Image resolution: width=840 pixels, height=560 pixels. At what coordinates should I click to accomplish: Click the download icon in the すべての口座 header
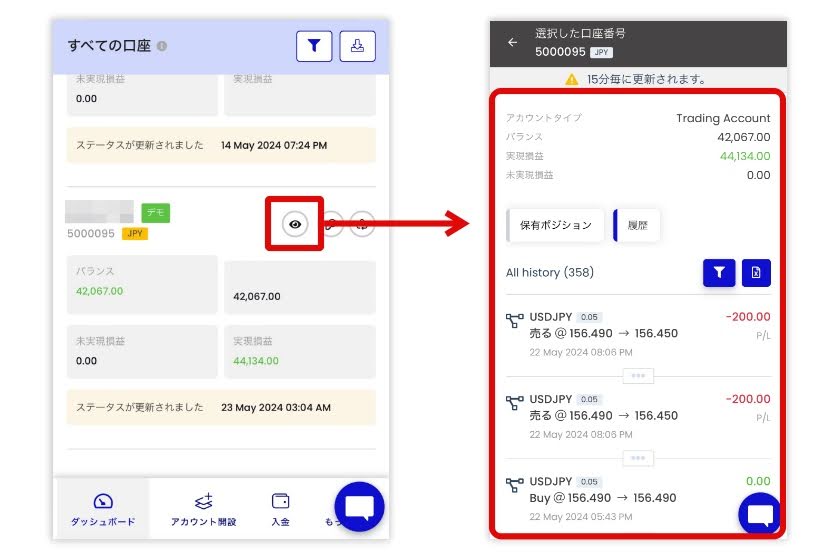pyautogui.click(x=357, y=46)
